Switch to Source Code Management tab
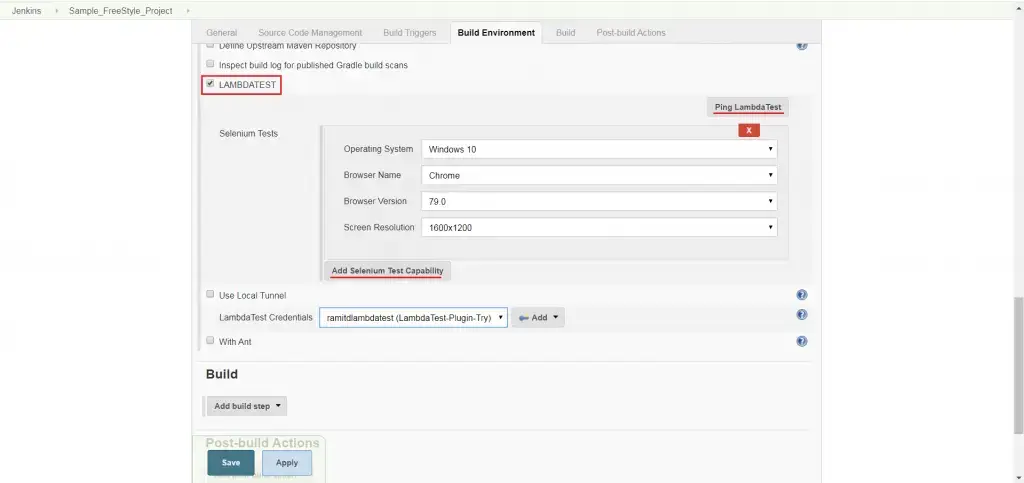The width and height of the screenshot is (1024, 483). [x=310, y=33]
